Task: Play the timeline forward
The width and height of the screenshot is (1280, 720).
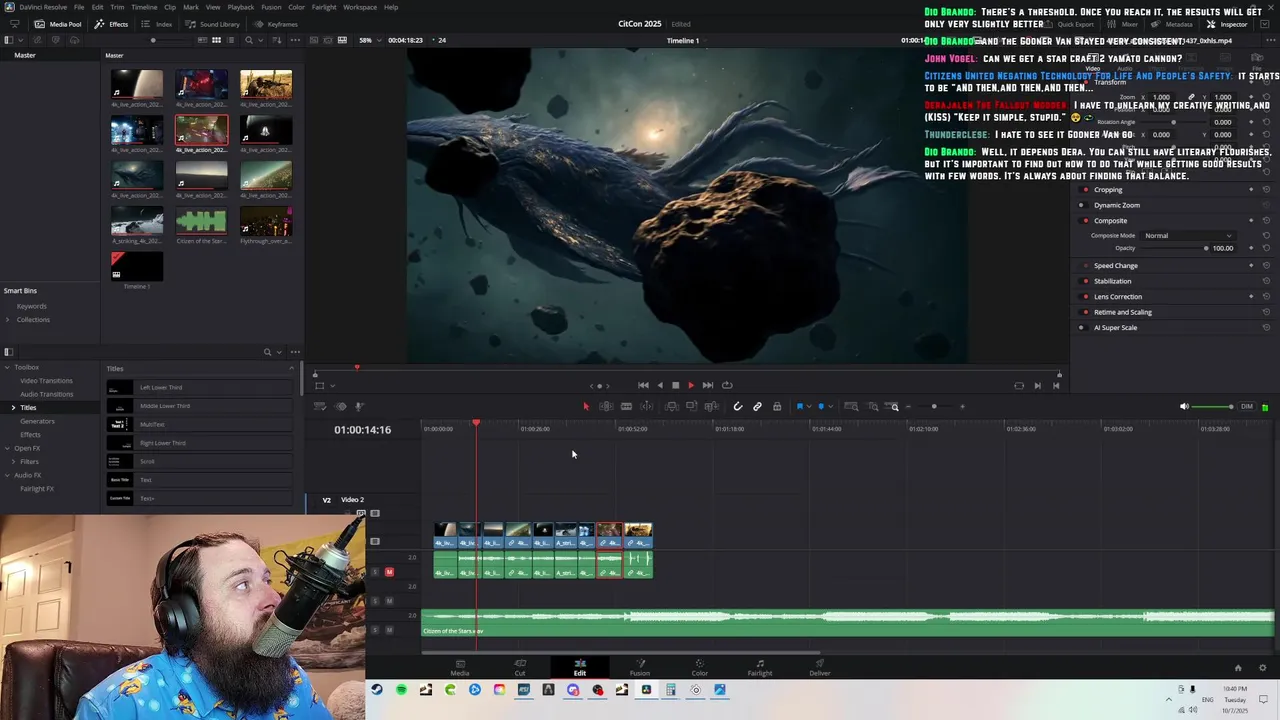Action: pos(691,385)
